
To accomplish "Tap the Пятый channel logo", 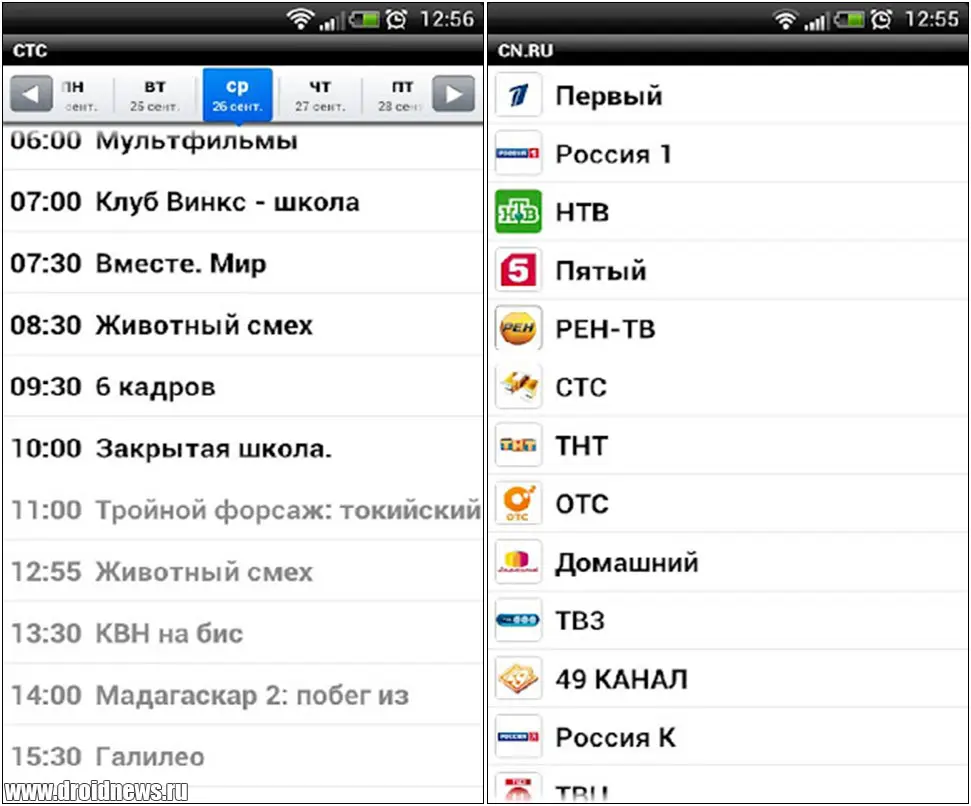I will [x=518, y=270].
